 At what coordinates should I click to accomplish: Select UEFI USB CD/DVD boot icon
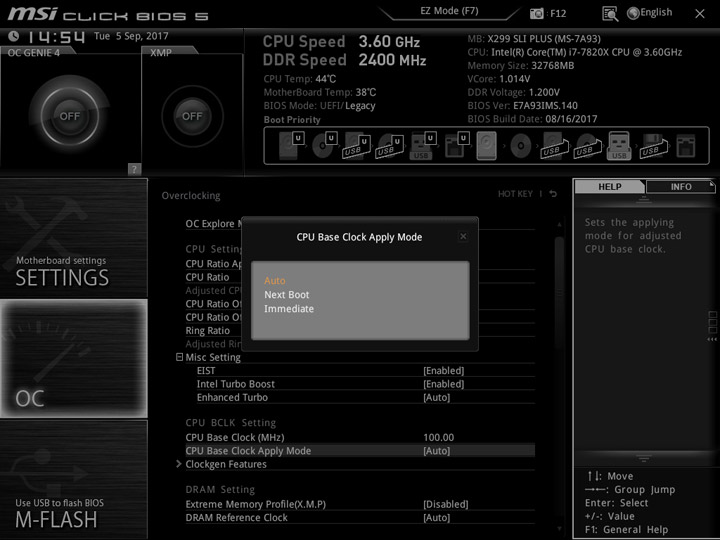(390, 146)
